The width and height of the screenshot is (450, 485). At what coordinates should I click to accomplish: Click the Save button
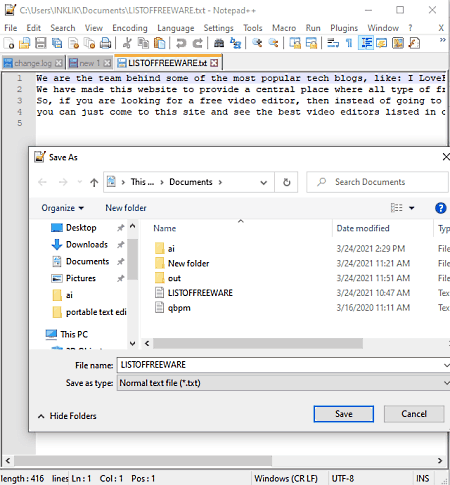pos(344,414)
